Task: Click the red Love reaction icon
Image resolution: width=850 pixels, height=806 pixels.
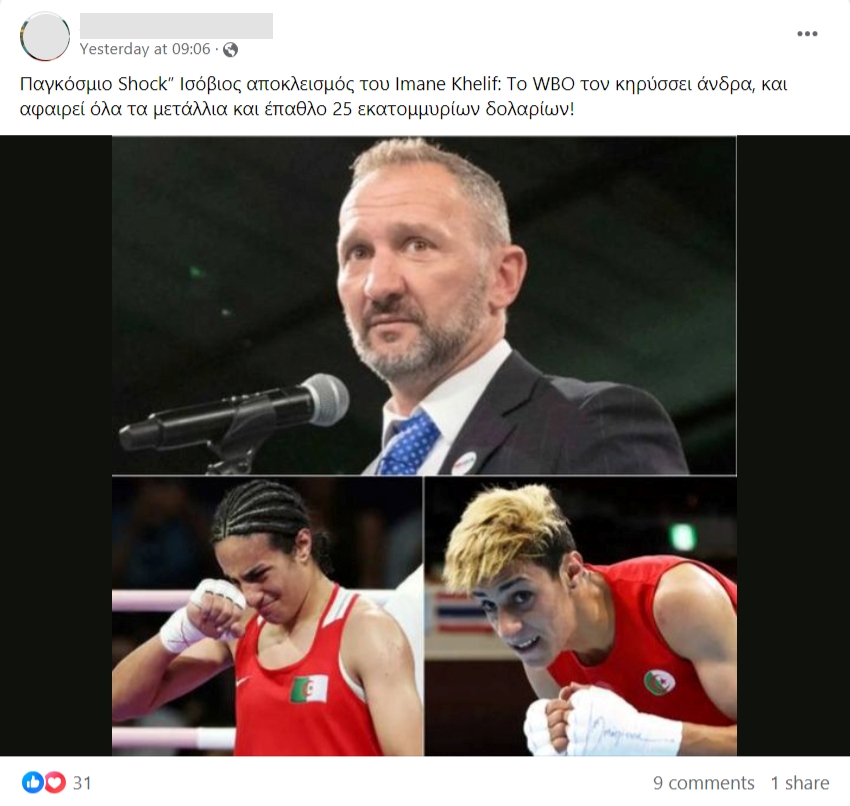Action: tap(55, 782)
